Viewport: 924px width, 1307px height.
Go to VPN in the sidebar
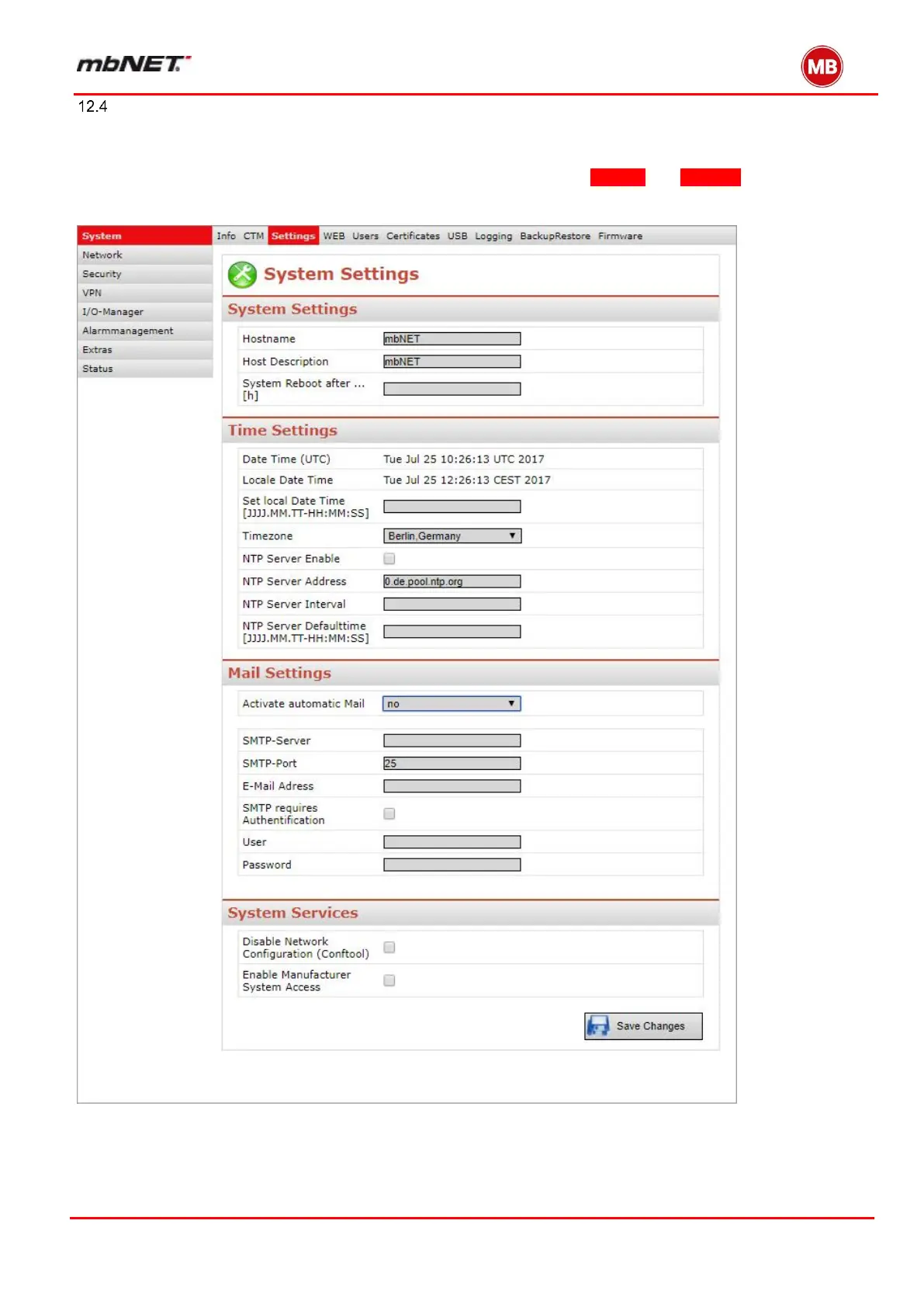tap(145, 293)
